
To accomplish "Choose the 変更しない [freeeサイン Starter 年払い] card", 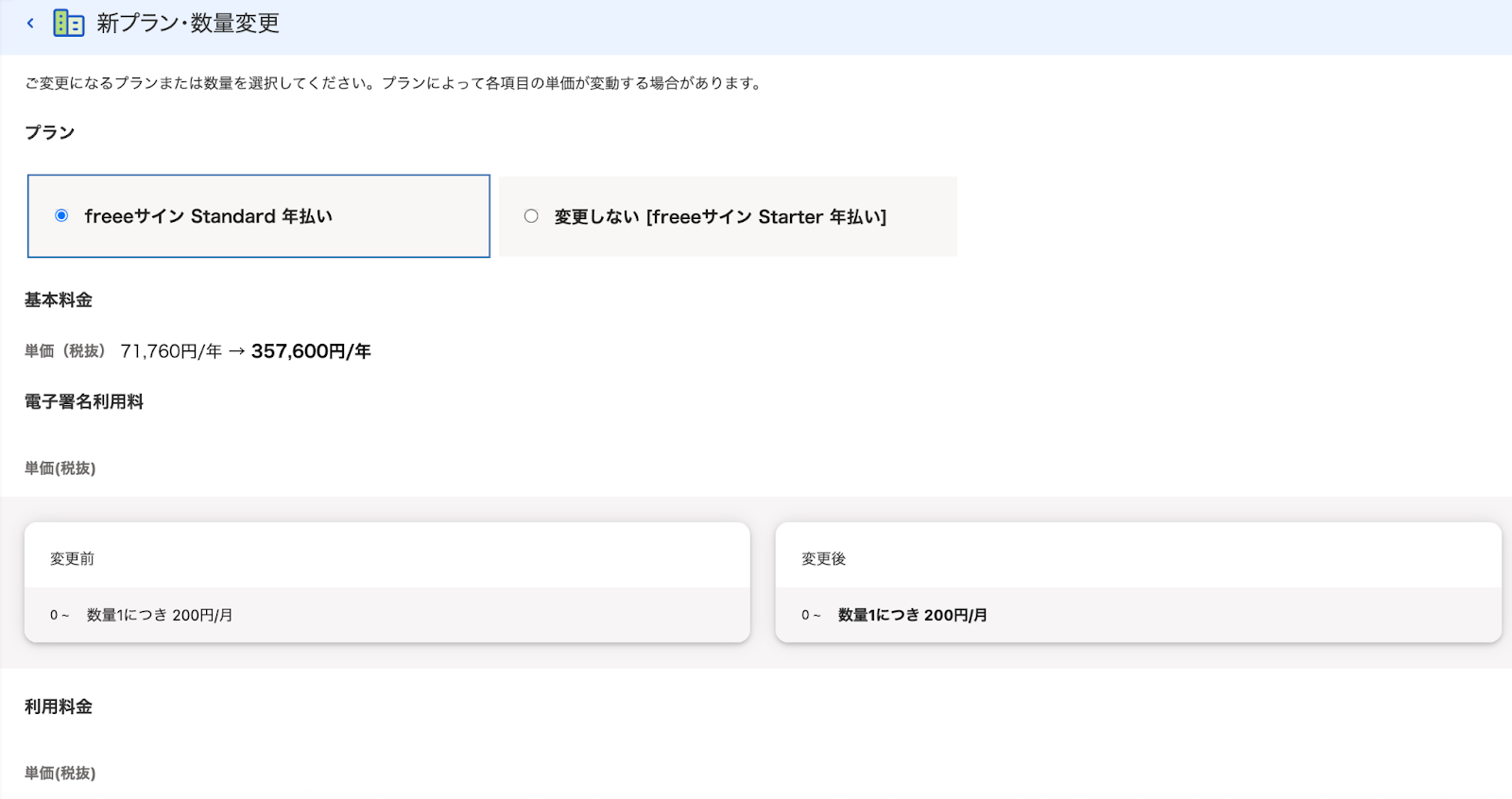I will [x=728, y=216].
